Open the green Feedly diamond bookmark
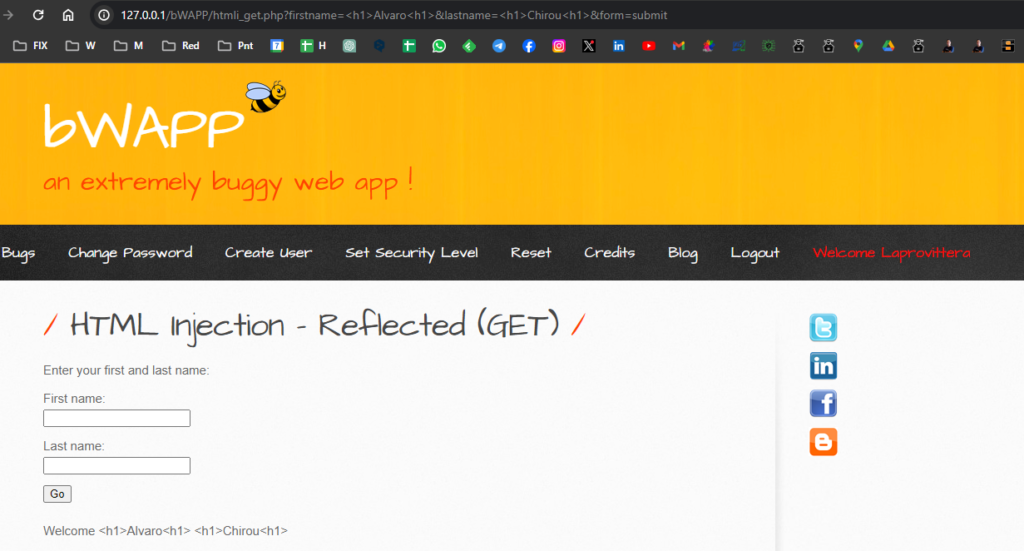Viewport: 1024px width, 551px height. (x=469, y=46)
